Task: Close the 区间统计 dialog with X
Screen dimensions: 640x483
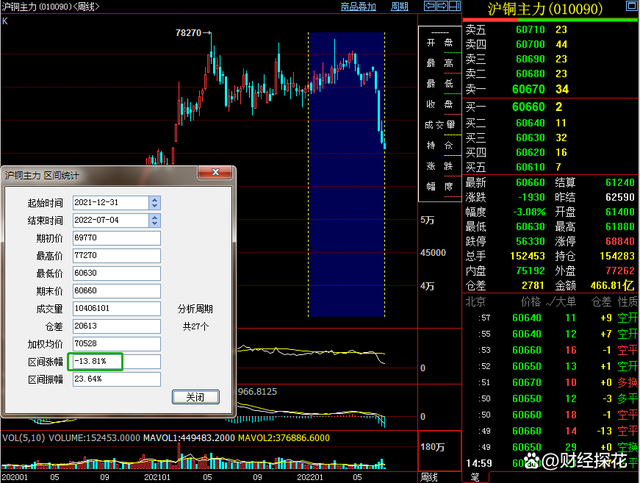Action: point(216,172)
